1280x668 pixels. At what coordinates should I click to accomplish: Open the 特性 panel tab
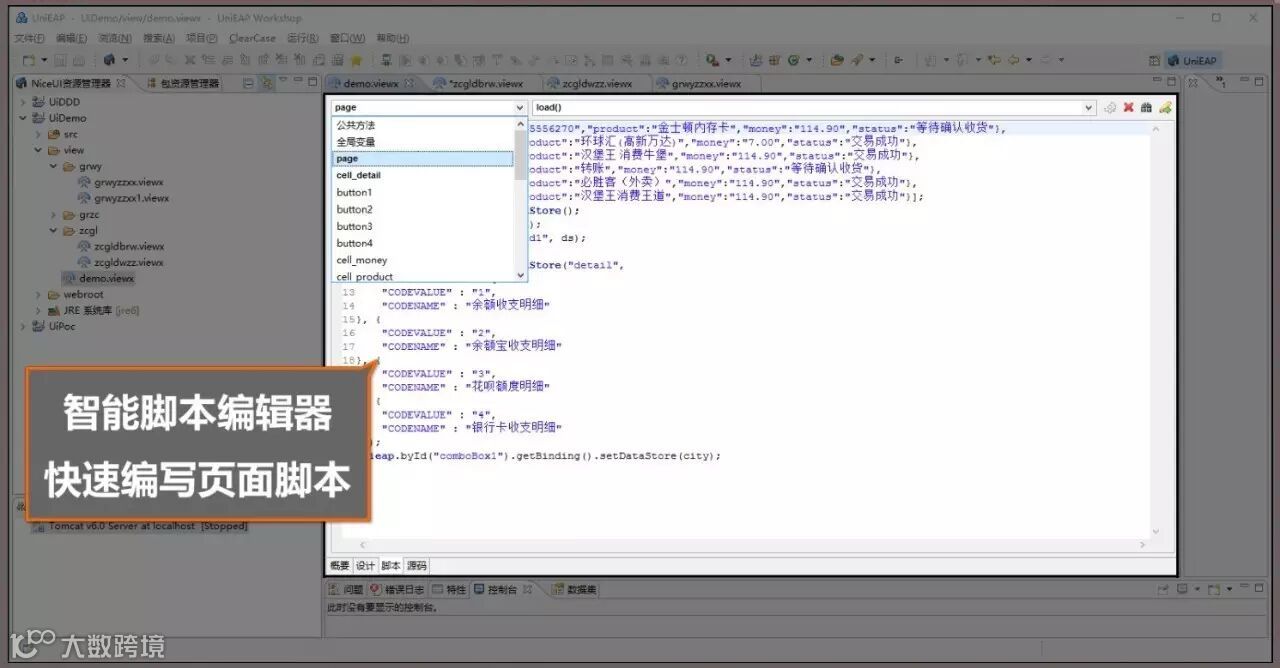[450, 590]
